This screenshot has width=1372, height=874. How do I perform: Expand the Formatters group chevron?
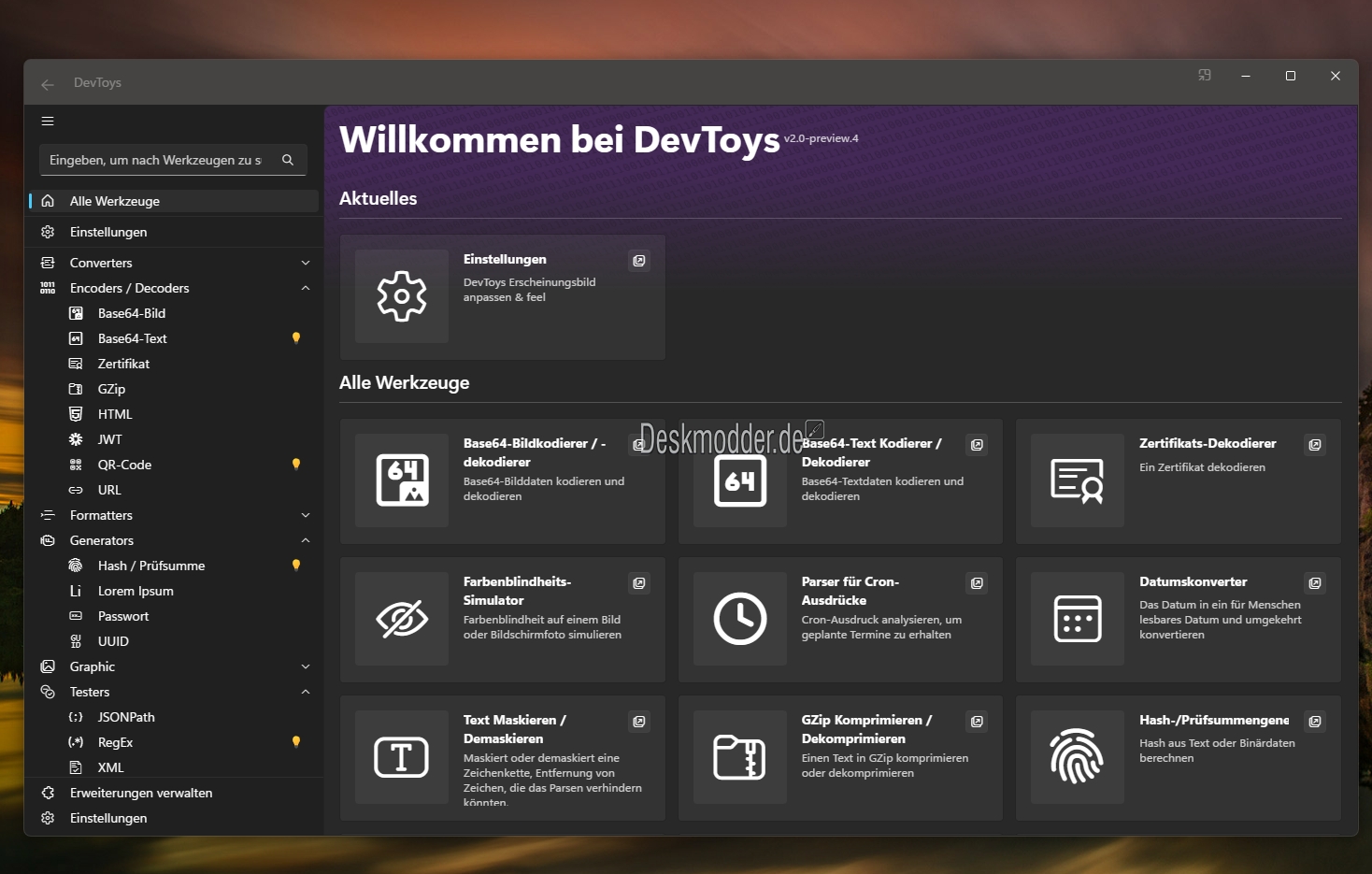pyautogui.click(x=306, y=515)
